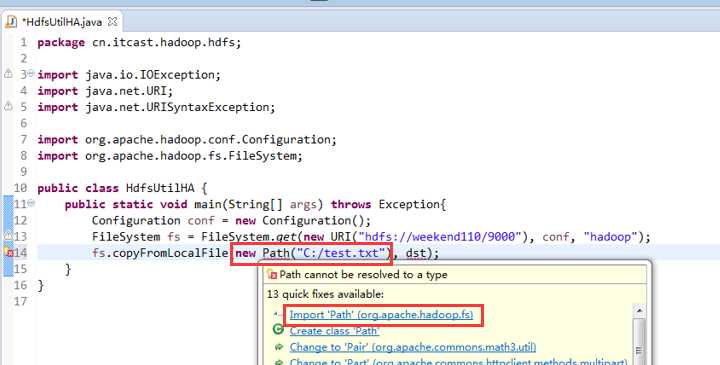Screen dimensions: 720x365
Task: Click the 'dst' variable on line 14
Action: click(x=416, y=253)
